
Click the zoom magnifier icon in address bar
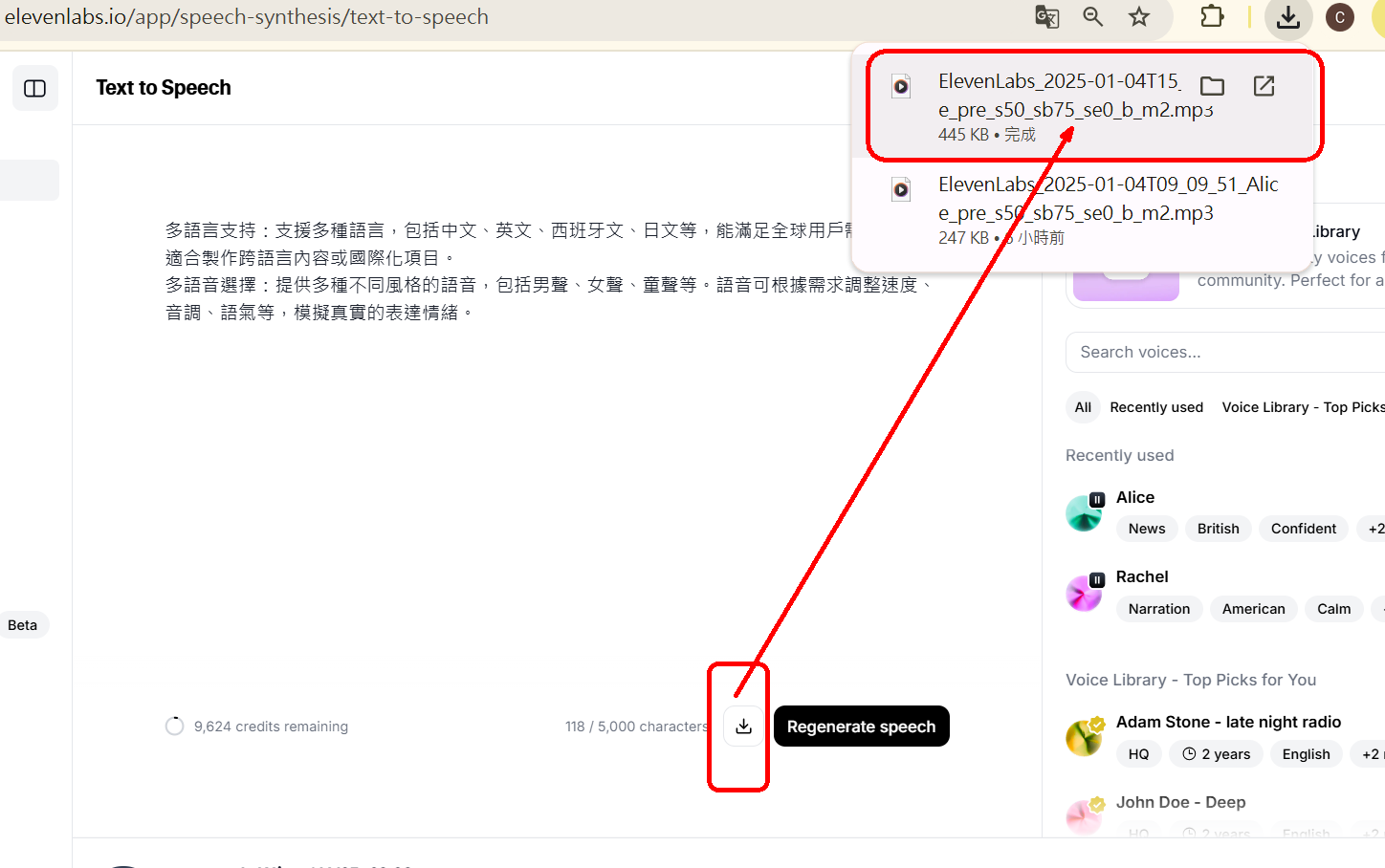[1092, 17]
